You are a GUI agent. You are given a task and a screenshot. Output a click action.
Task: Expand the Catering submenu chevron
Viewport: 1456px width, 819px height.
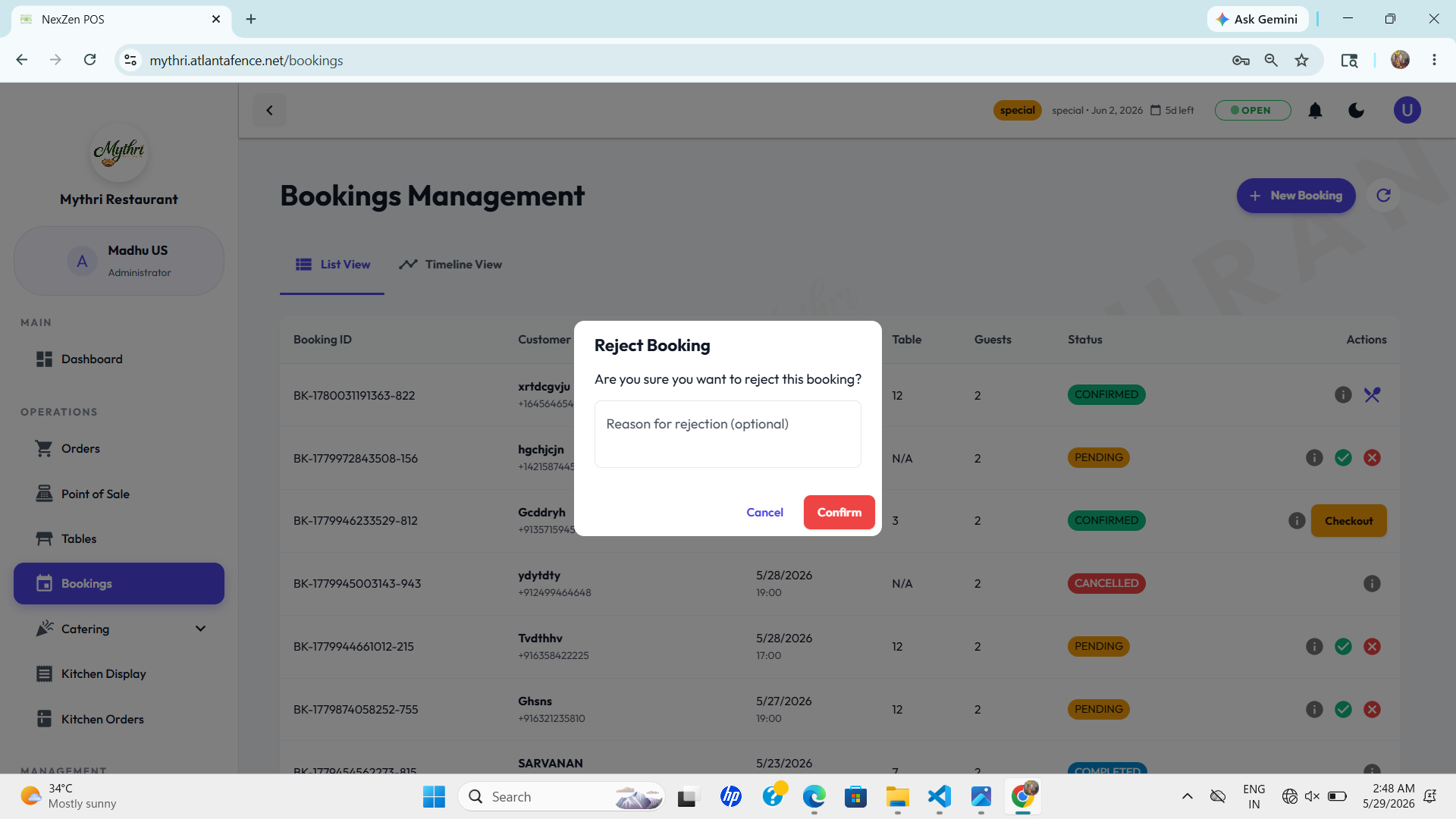200,629
